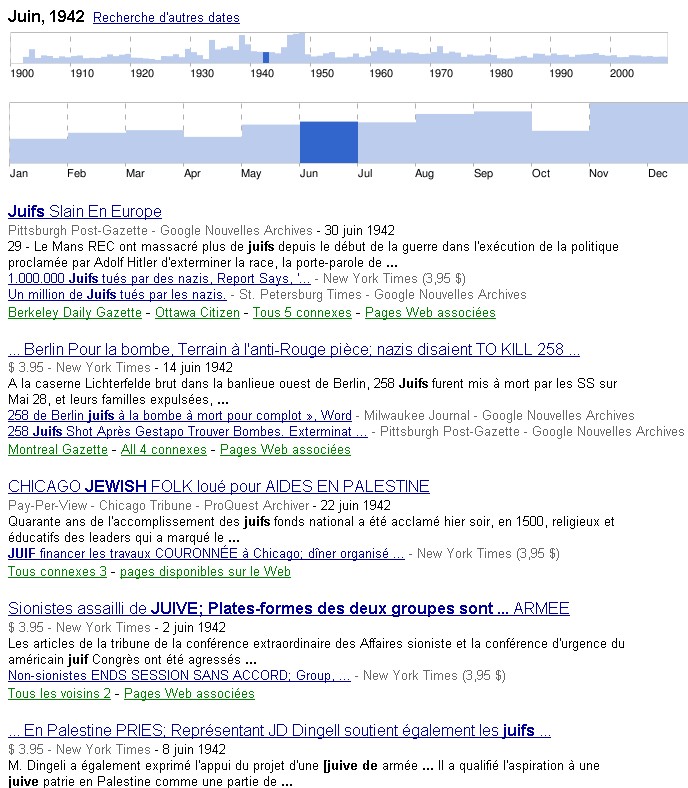Select the Oct bar in month timeline
The width and height of the screenshot is (688, 788).
point(560,147)
